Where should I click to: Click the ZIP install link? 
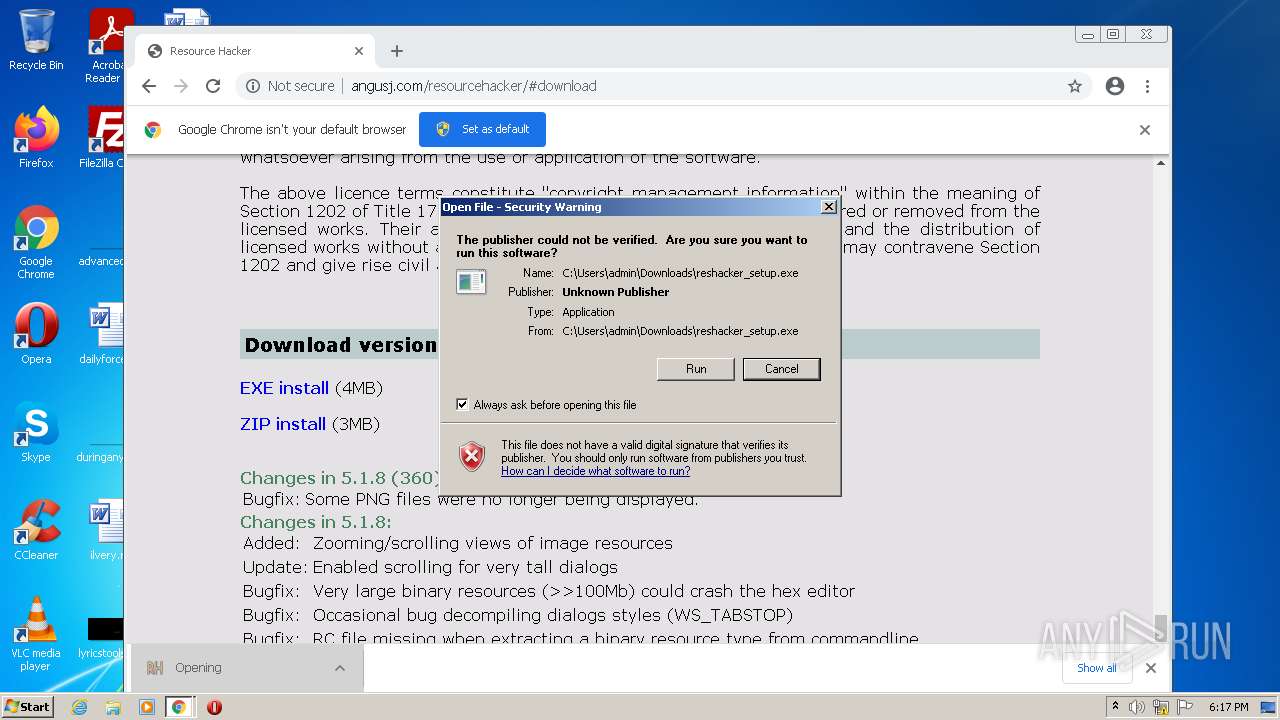click(x=283, y=424)
